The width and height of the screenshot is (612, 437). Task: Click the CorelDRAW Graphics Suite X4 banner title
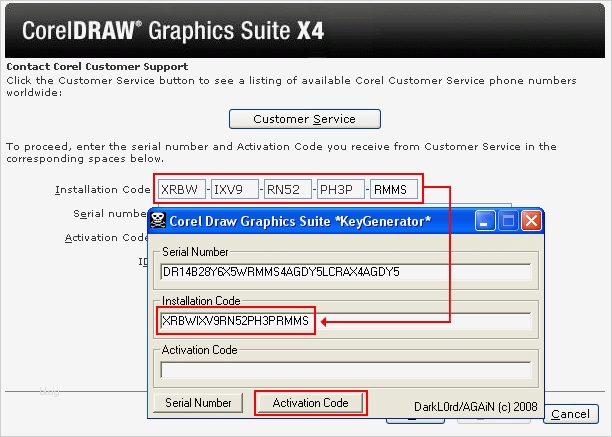coord(173,31)
